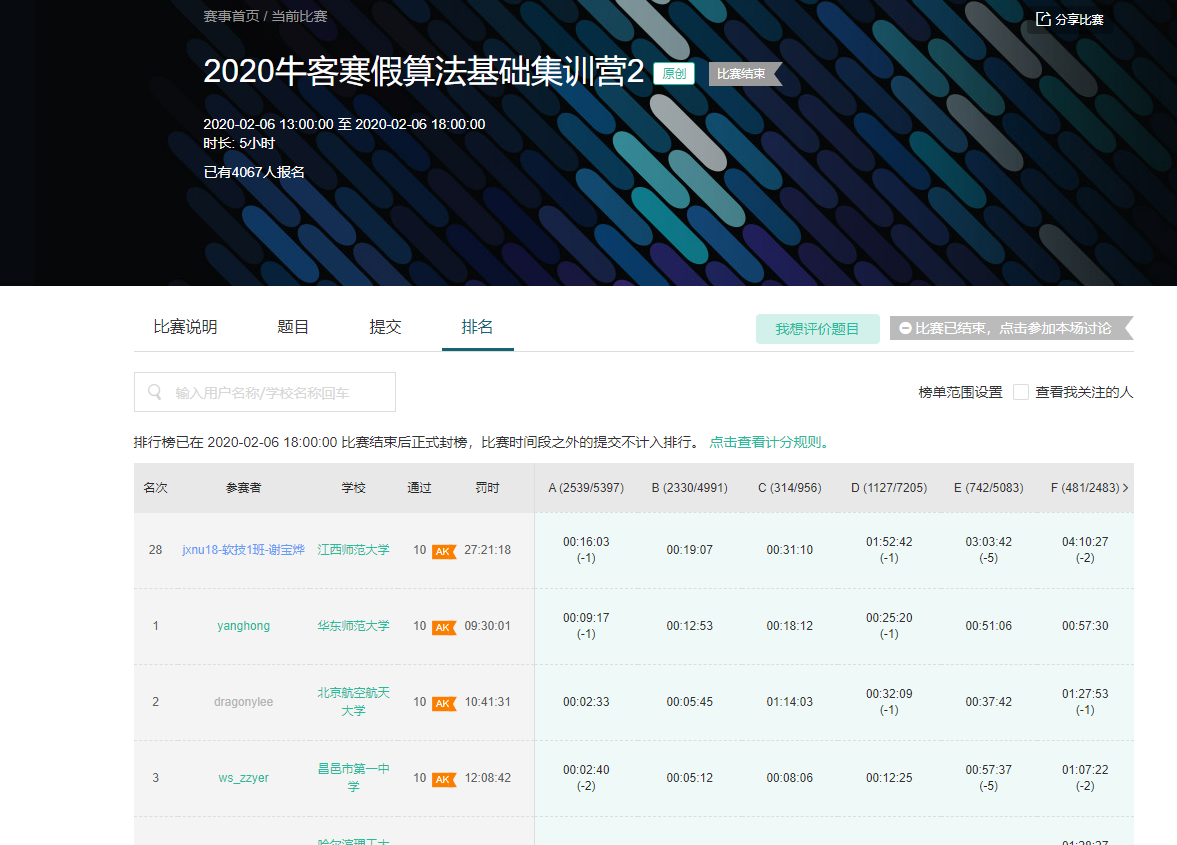Click yanghong's problem F time 00:57:30
The image size is (1177, 845).
1085,626
